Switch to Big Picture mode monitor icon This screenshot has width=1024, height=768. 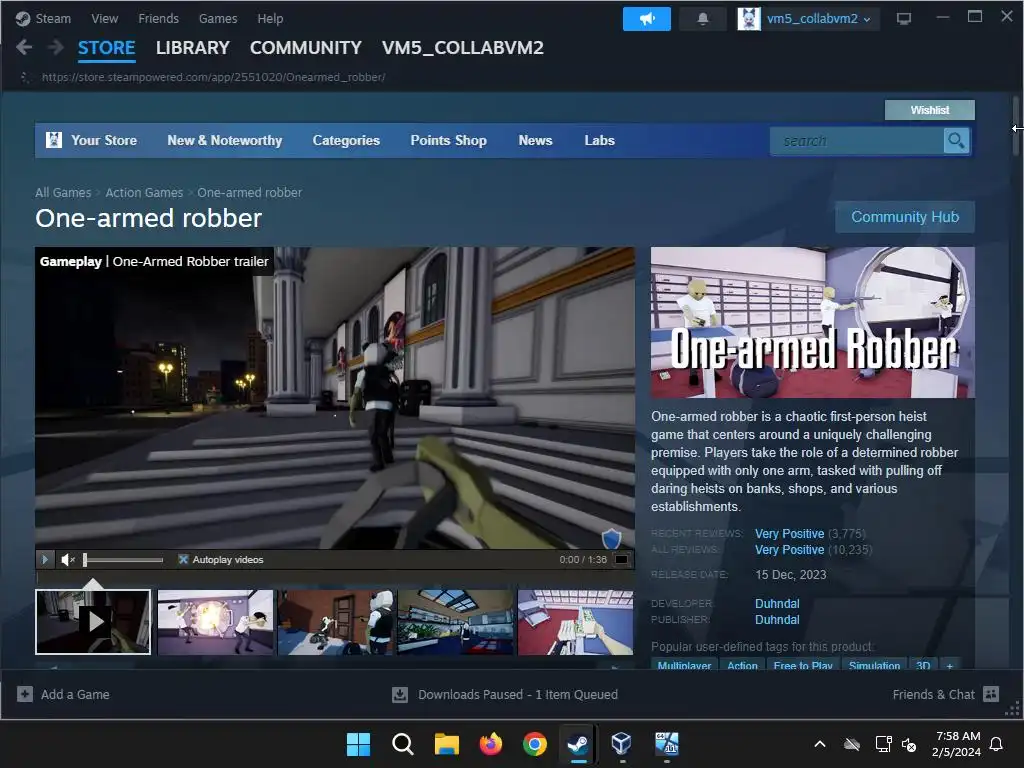(904, 19)
